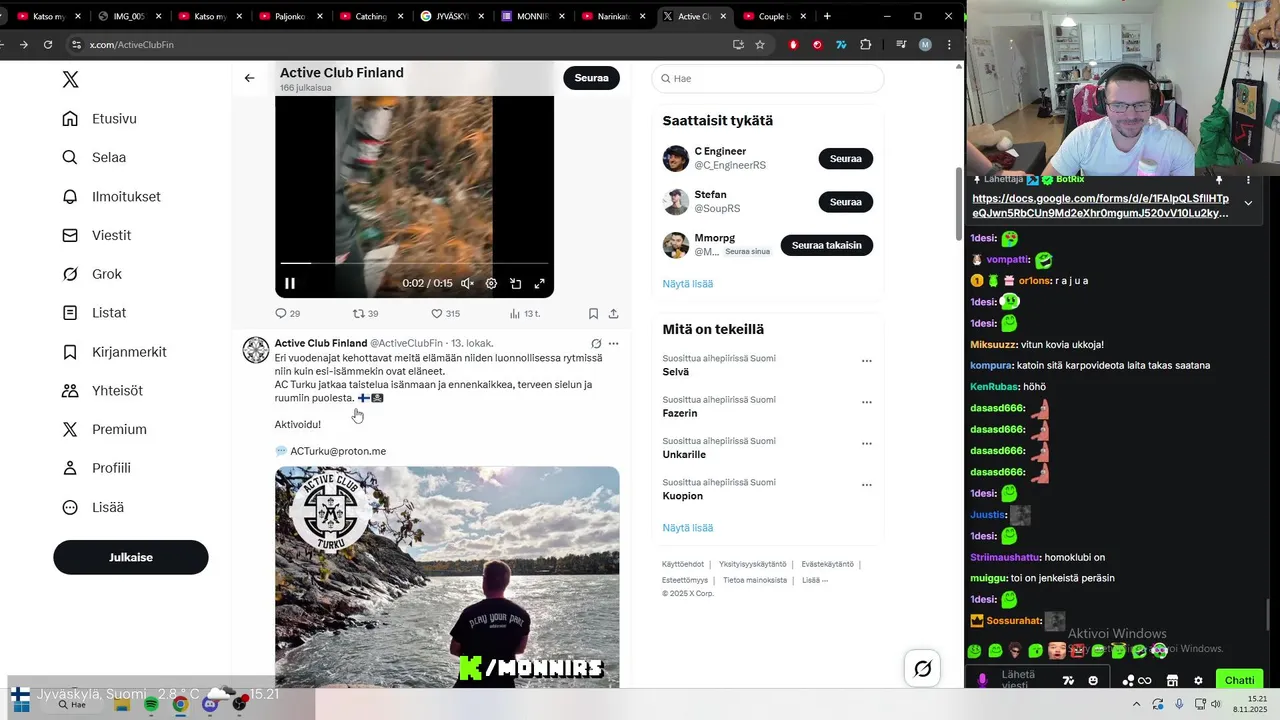Bookmark the video post
Viewport: 1280px width, 720px height.
[x=593, y=313]
